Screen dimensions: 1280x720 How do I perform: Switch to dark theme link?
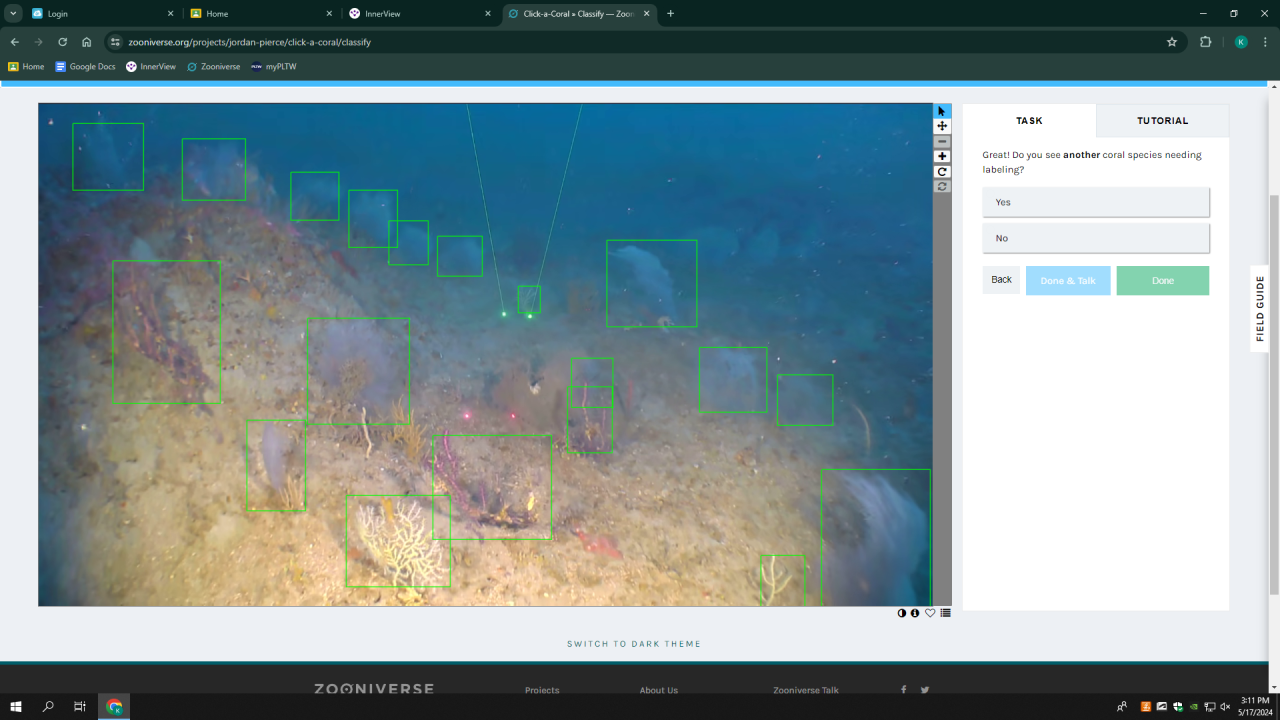pos(634,644)
